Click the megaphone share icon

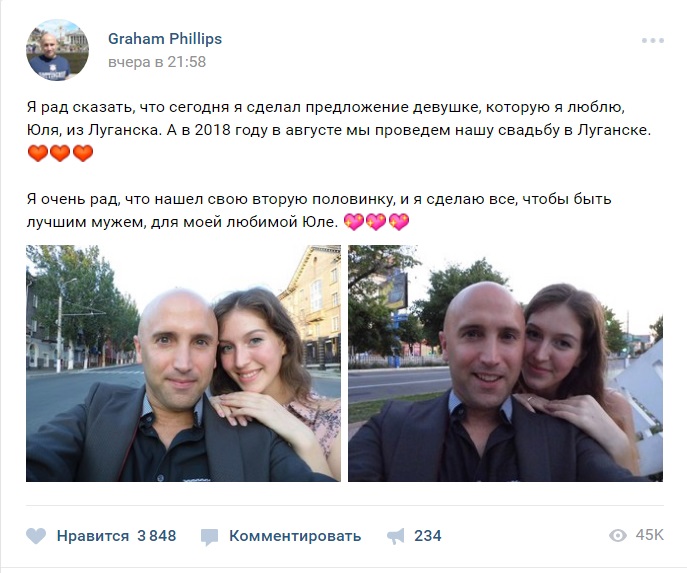[x=396, y=536]
